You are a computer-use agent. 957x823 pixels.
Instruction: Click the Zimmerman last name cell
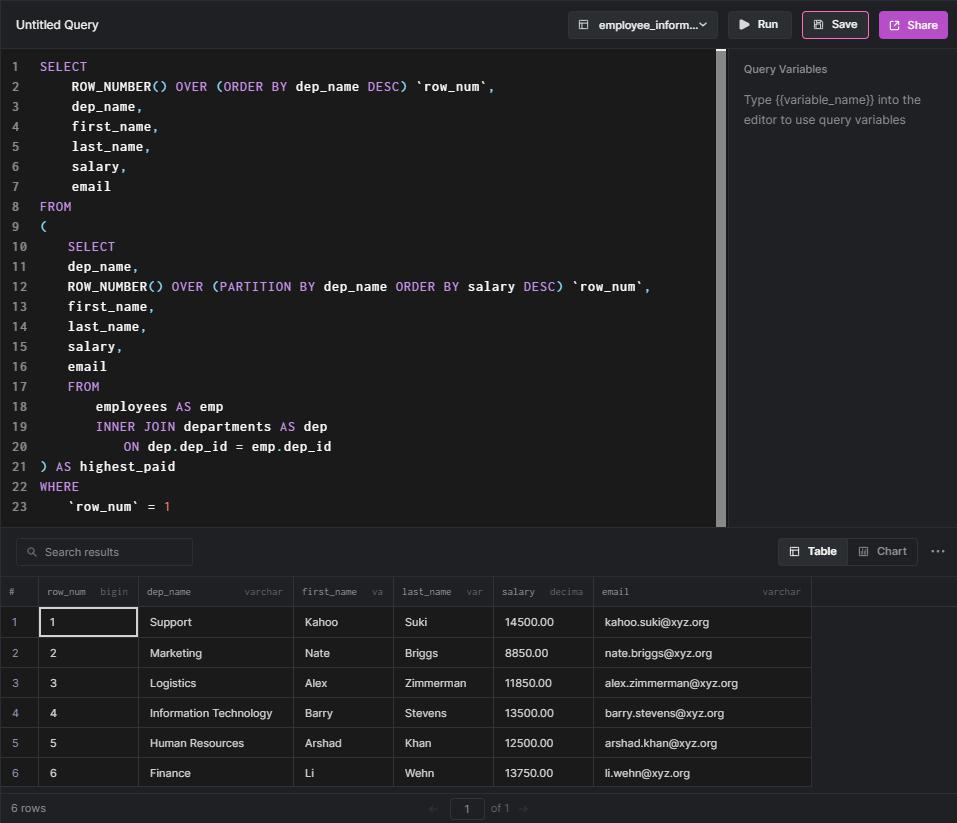[x=443, y=683]
